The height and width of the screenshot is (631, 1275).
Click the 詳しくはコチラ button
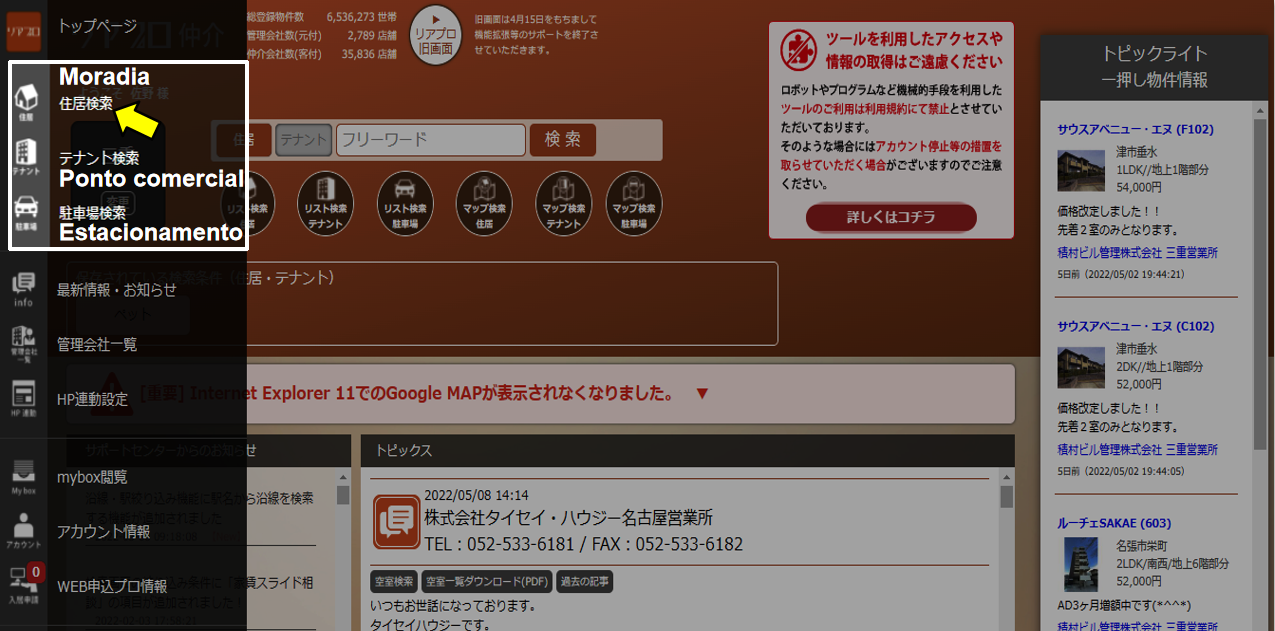coord(891,217)
